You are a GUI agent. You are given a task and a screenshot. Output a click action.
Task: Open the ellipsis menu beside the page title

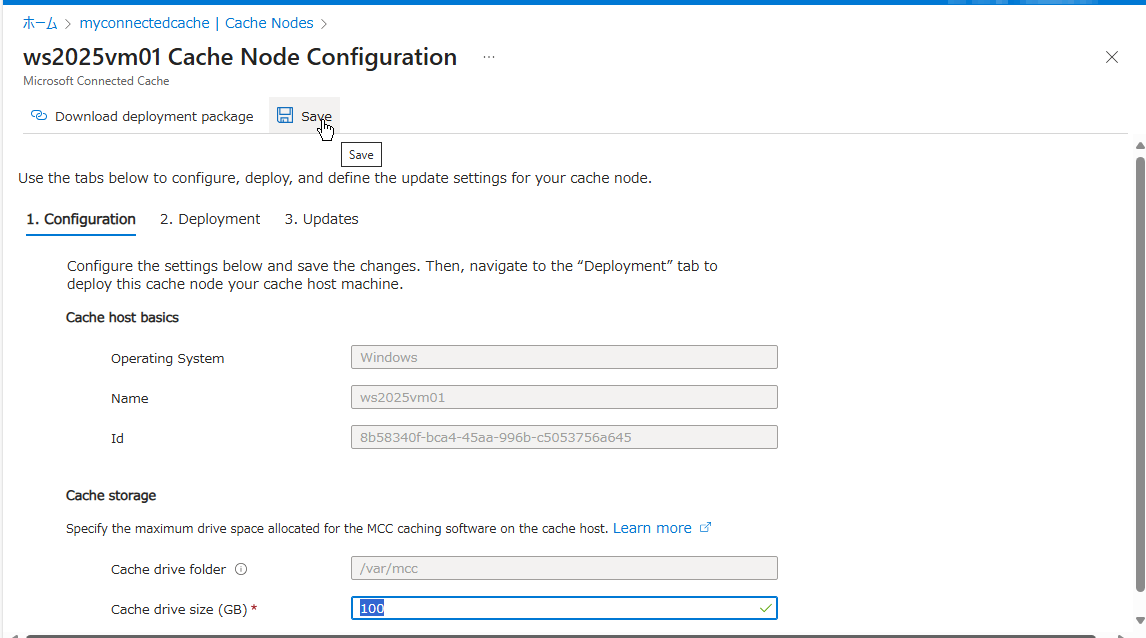click(x=488, y=57)
